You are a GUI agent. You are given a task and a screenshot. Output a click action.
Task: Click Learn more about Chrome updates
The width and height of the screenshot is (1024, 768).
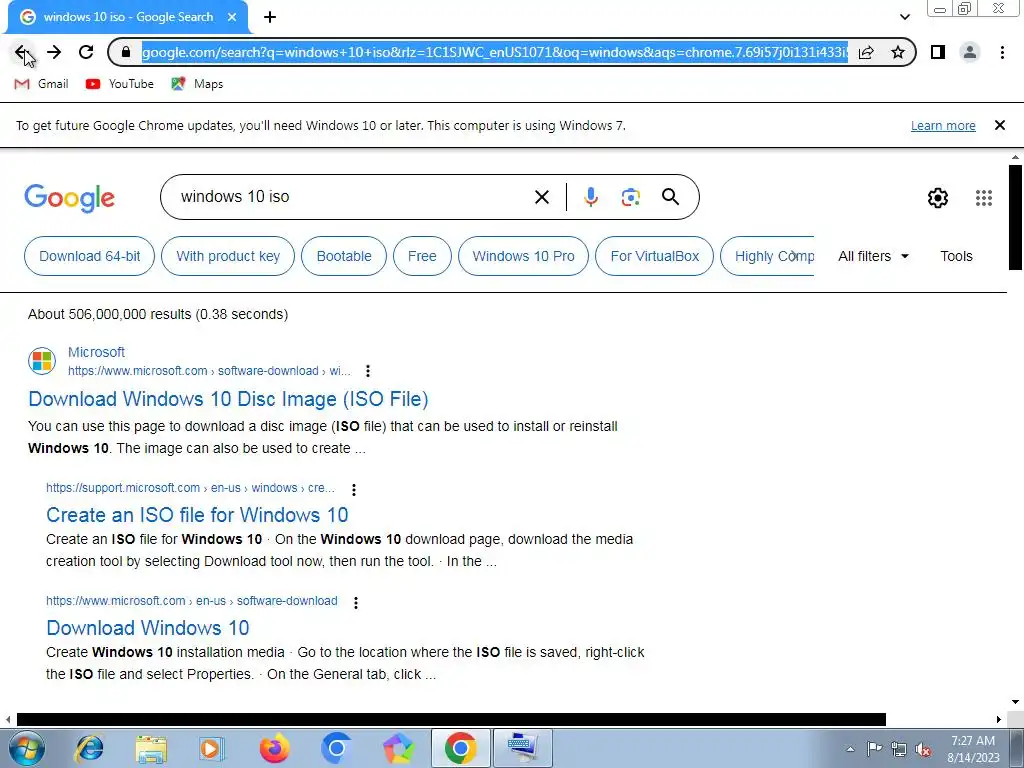coord(943,125)
